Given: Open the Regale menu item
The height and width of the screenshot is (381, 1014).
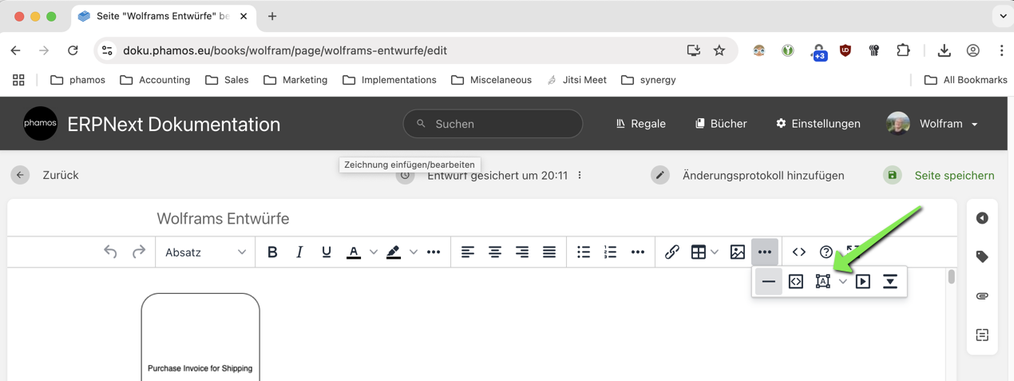Looking at the screenshot, I should tap(641, 124).
